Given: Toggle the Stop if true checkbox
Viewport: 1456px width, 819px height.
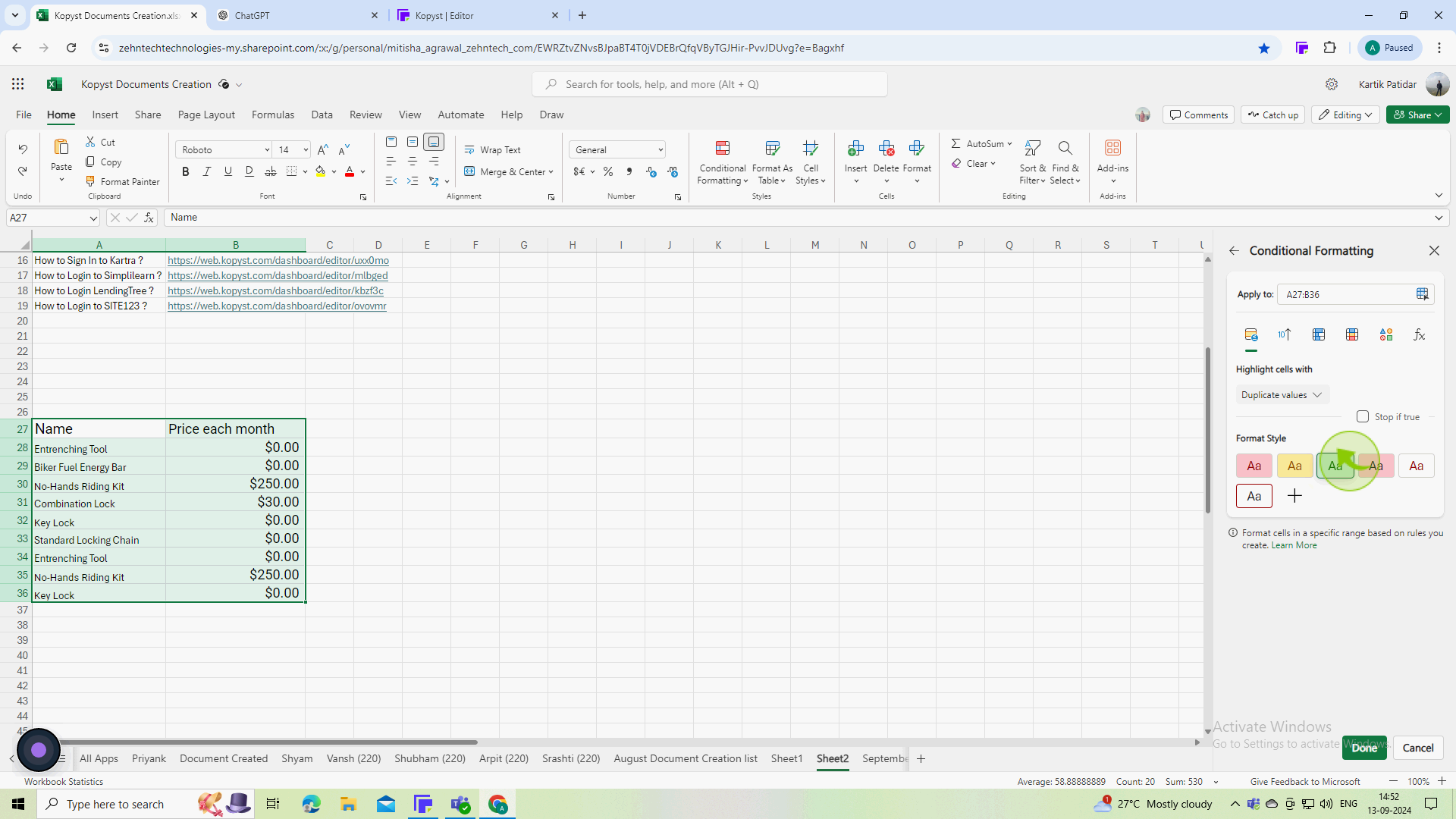Looking at the screenshot, I should 1362,417.
